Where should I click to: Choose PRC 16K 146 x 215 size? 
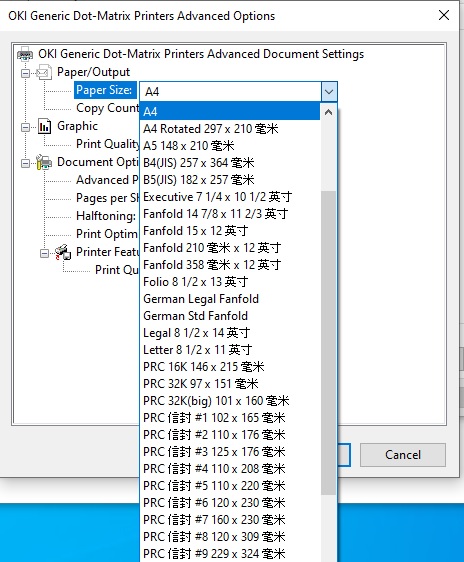(230, 367)
